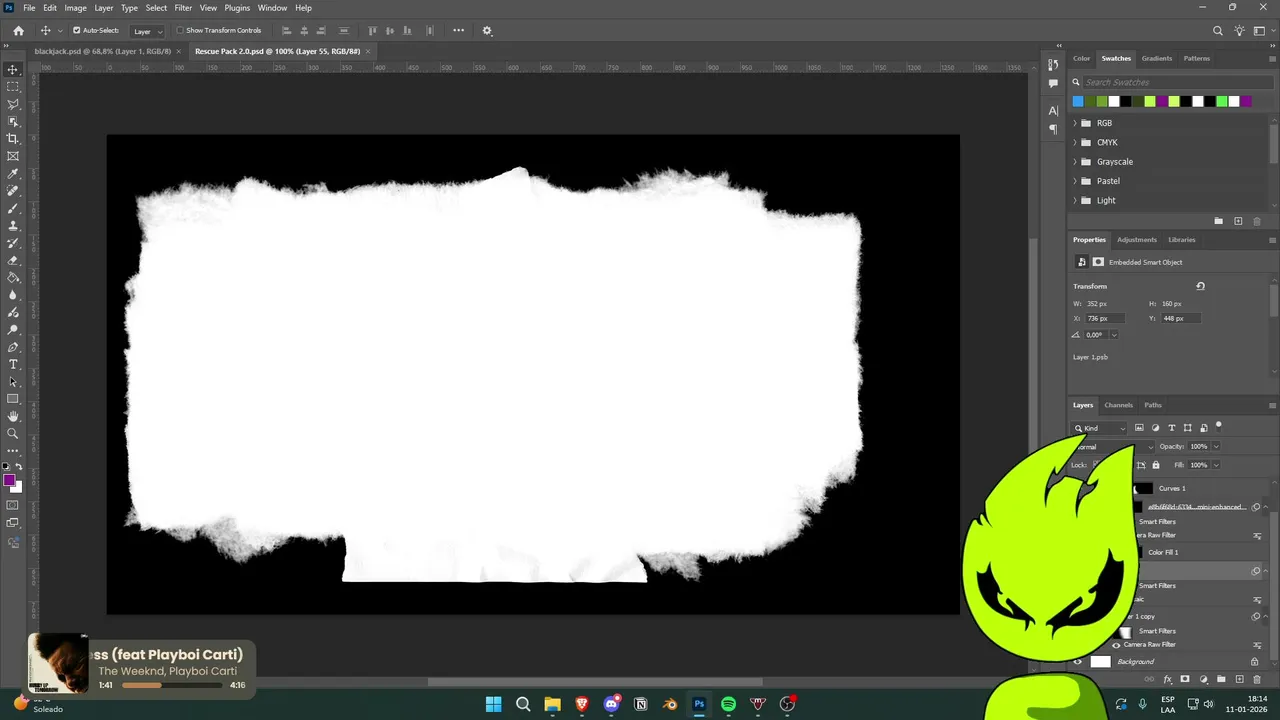Select the Paint Bucket tool
This screenshot has width=1280, height=720.
click(13, 278)
